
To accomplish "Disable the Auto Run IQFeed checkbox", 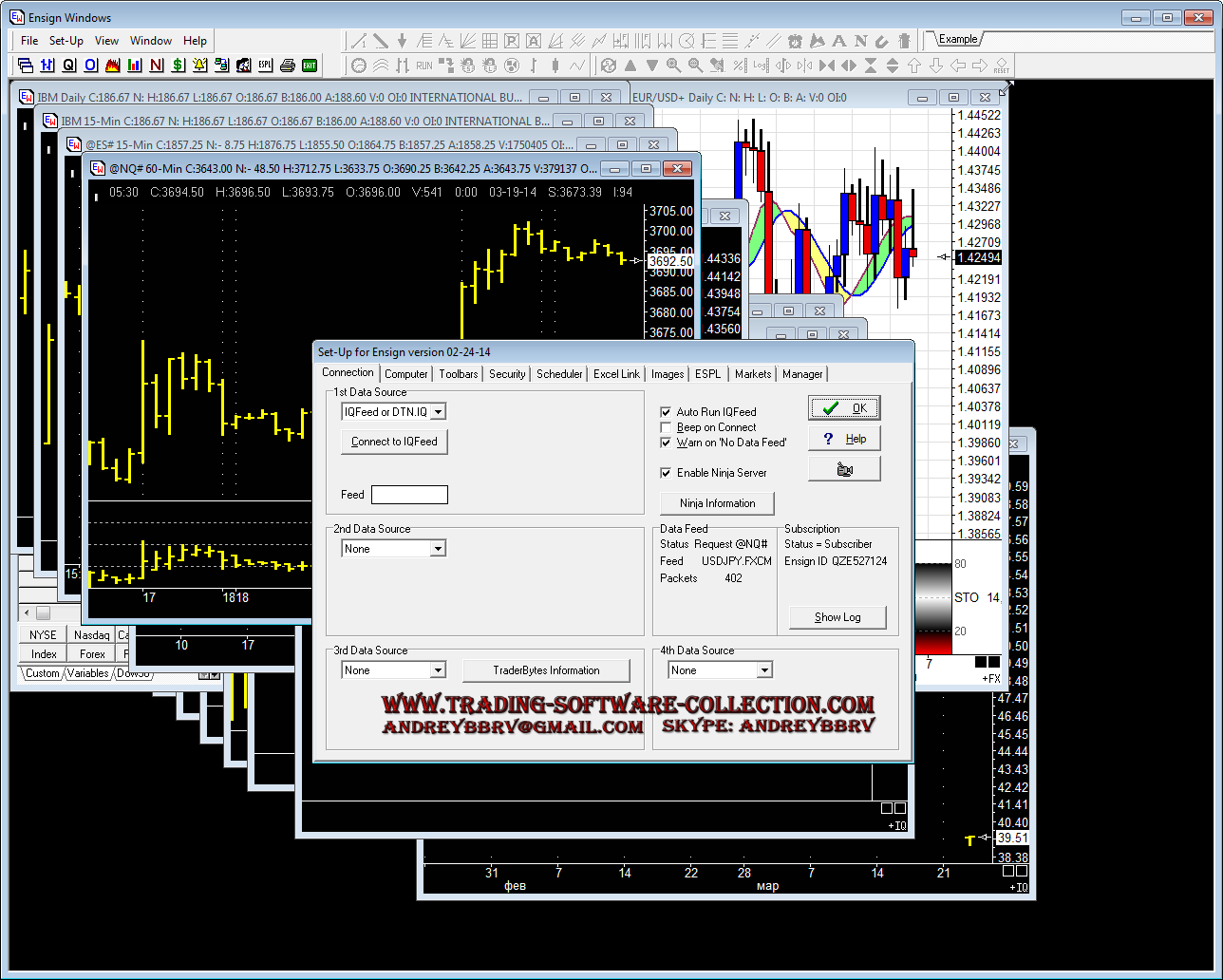I will click(666, 412).
